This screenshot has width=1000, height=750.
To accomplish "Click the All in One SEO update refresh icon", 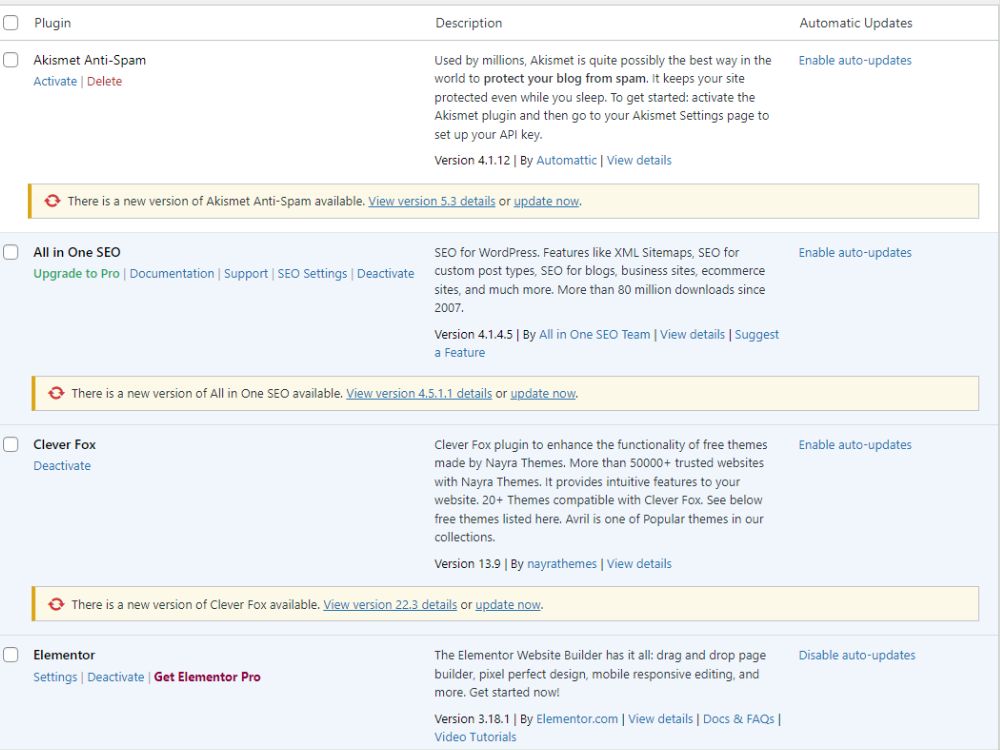I will 56,393.
